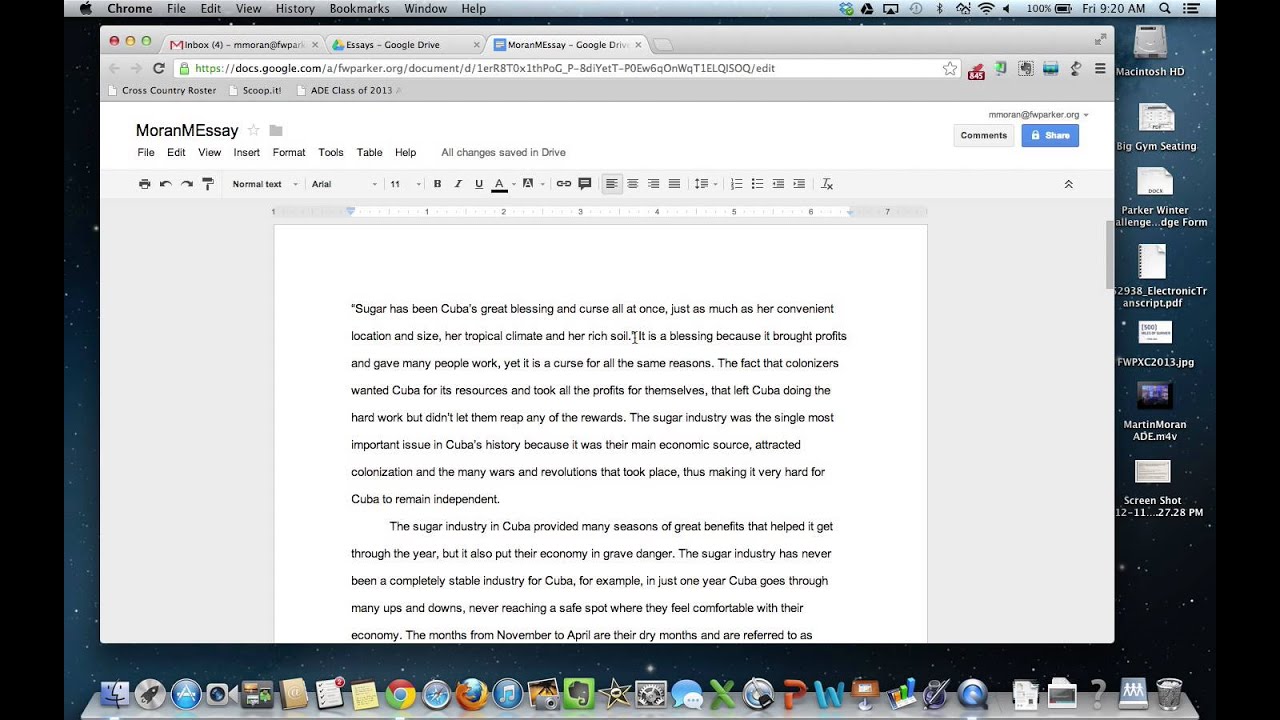This screenshot has width=1280, height=720.
Task: Click the Chrome address bar URL
Action: (484, 68)
